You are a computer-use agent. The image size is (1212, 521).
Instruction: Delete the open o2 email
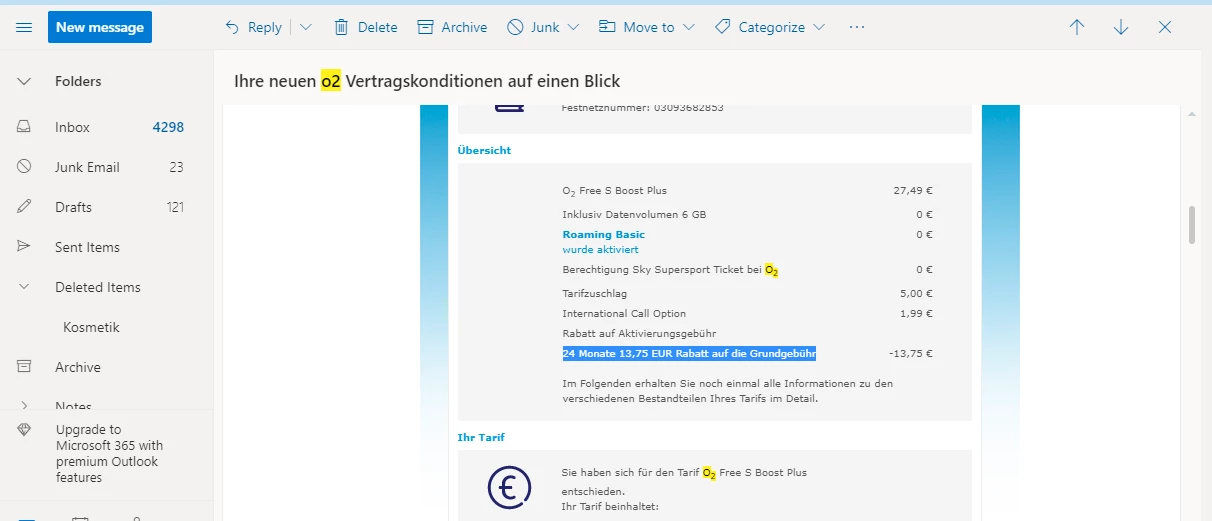(x=366, y=27)
